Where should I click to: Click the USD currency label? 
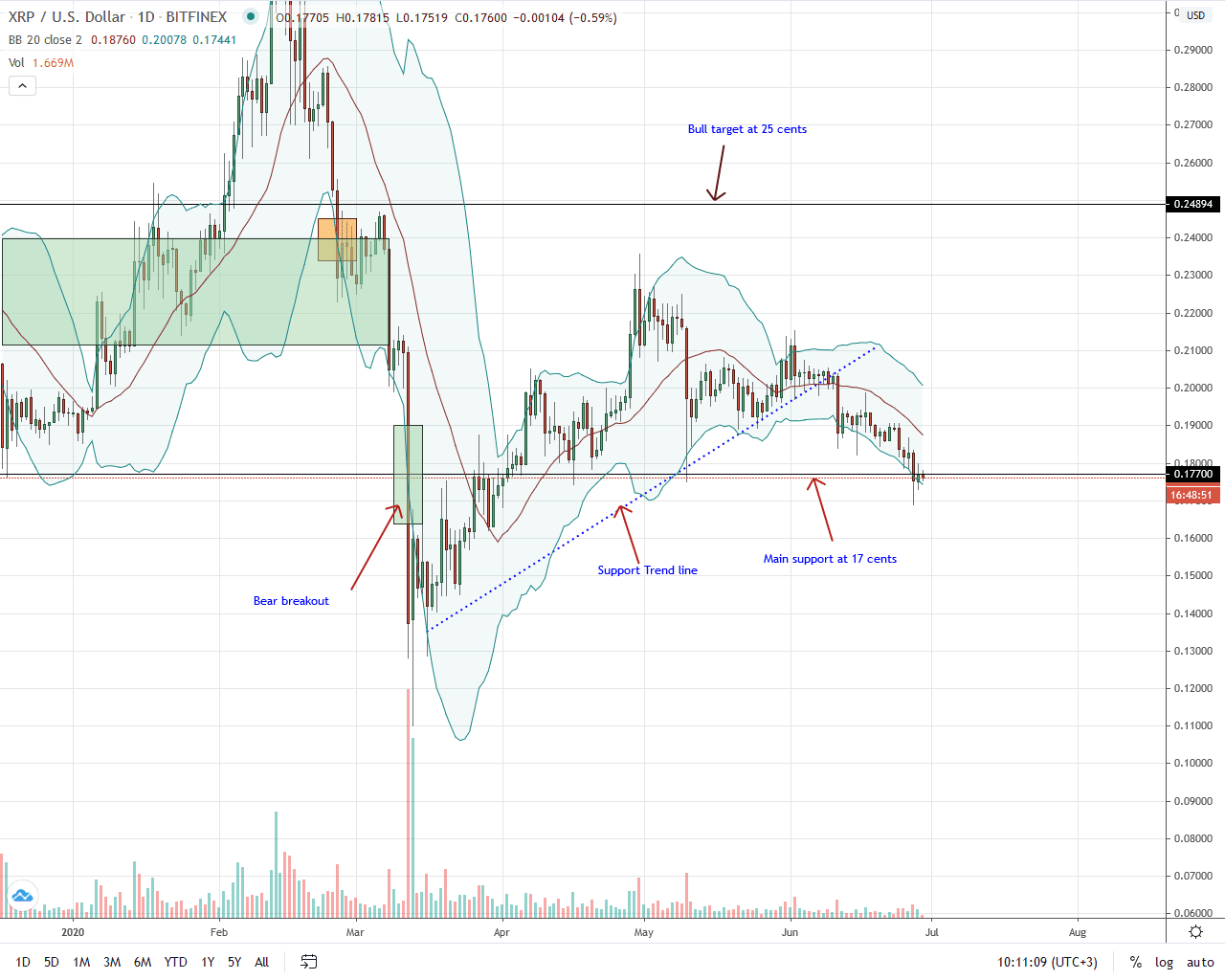1196,15
